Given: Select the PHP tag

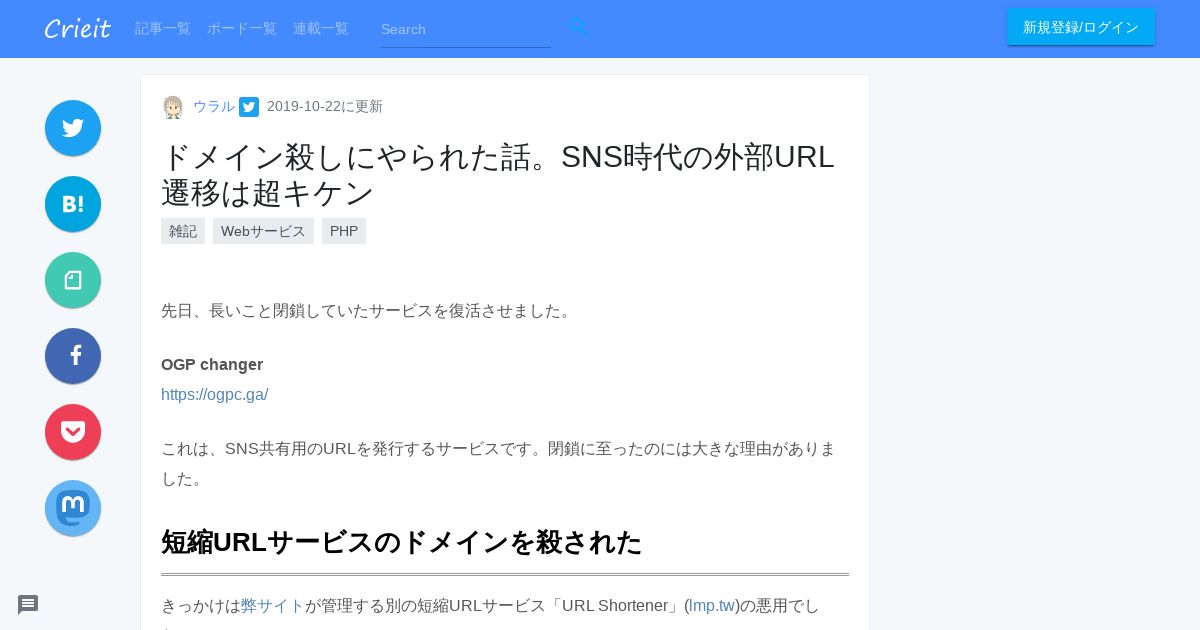Looking at the screenshot, I should click(x=344, y=231).
